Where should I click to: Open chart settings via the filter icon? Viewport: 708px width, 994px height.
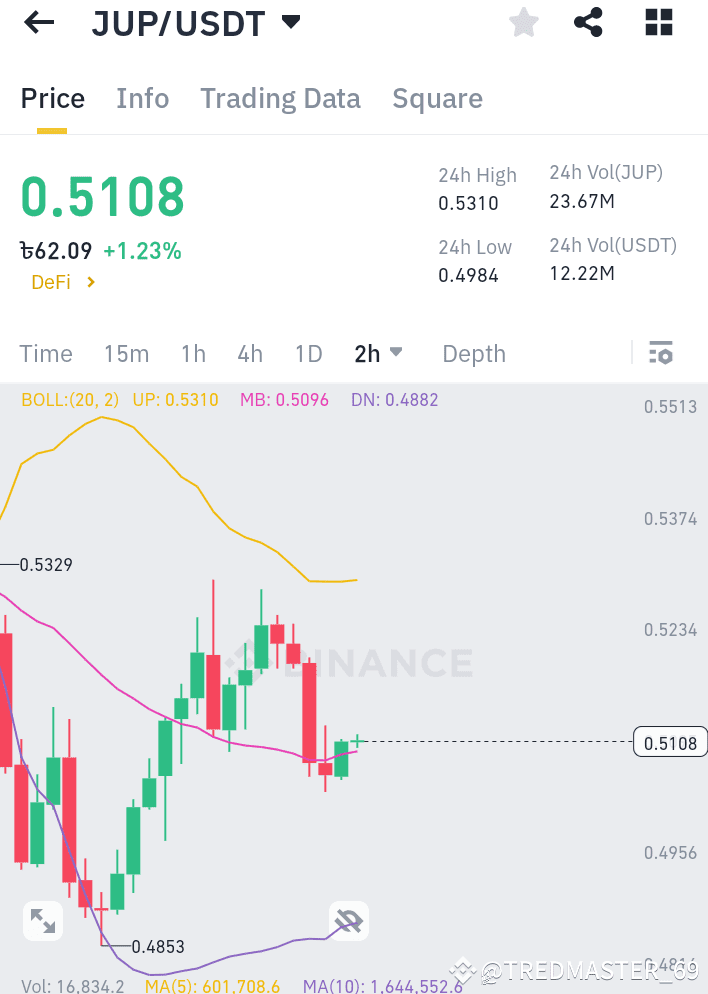tap(661, 353)
